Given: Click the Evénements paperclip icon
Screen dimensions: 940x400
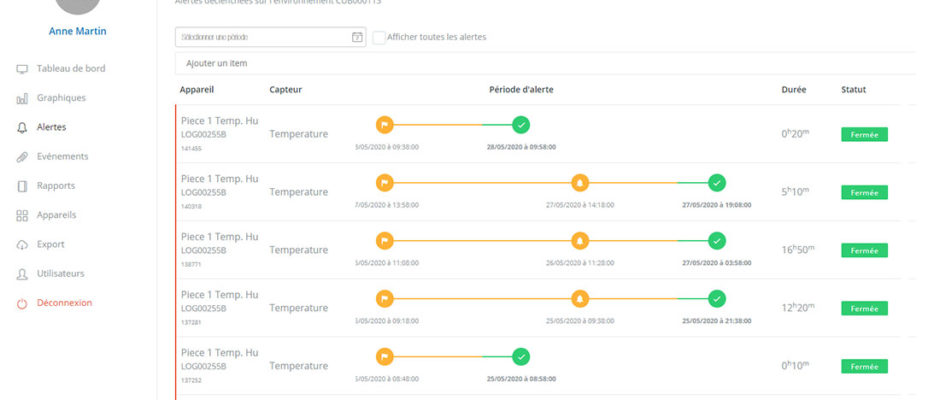Looking at the screenshot, I should point(22,157).
